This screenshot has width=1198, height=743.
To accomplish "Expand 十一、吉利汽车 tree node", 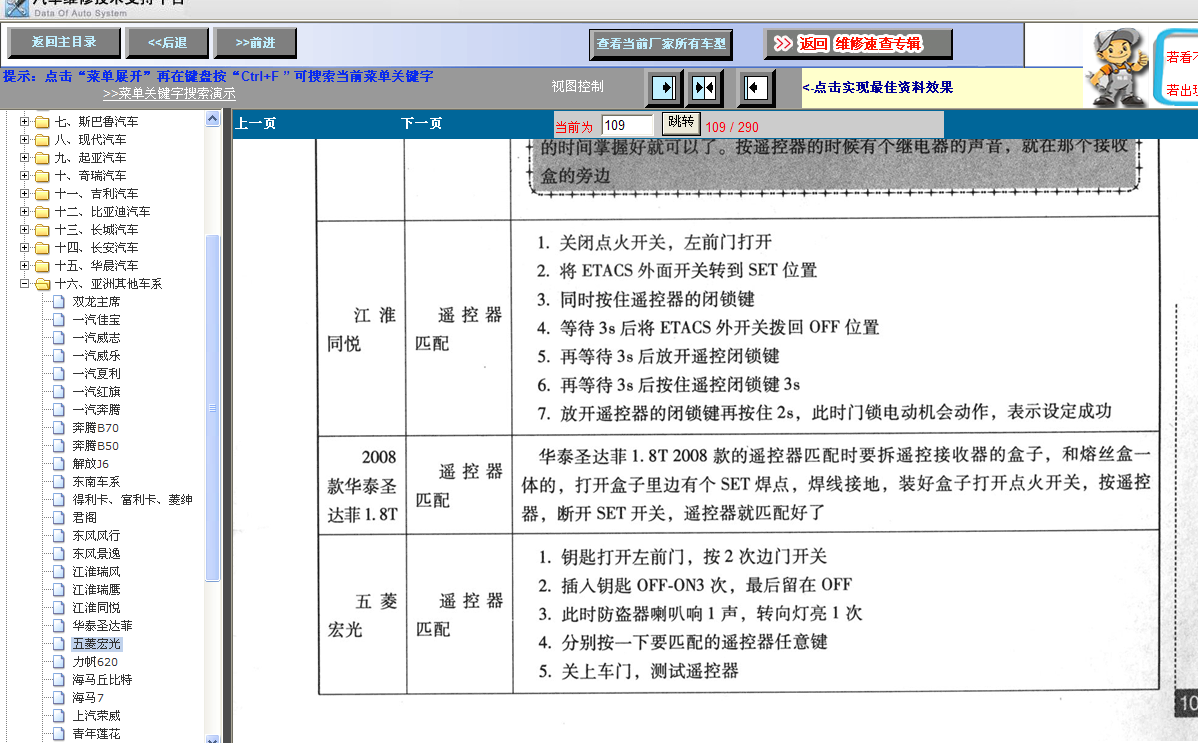I will 24,193.
